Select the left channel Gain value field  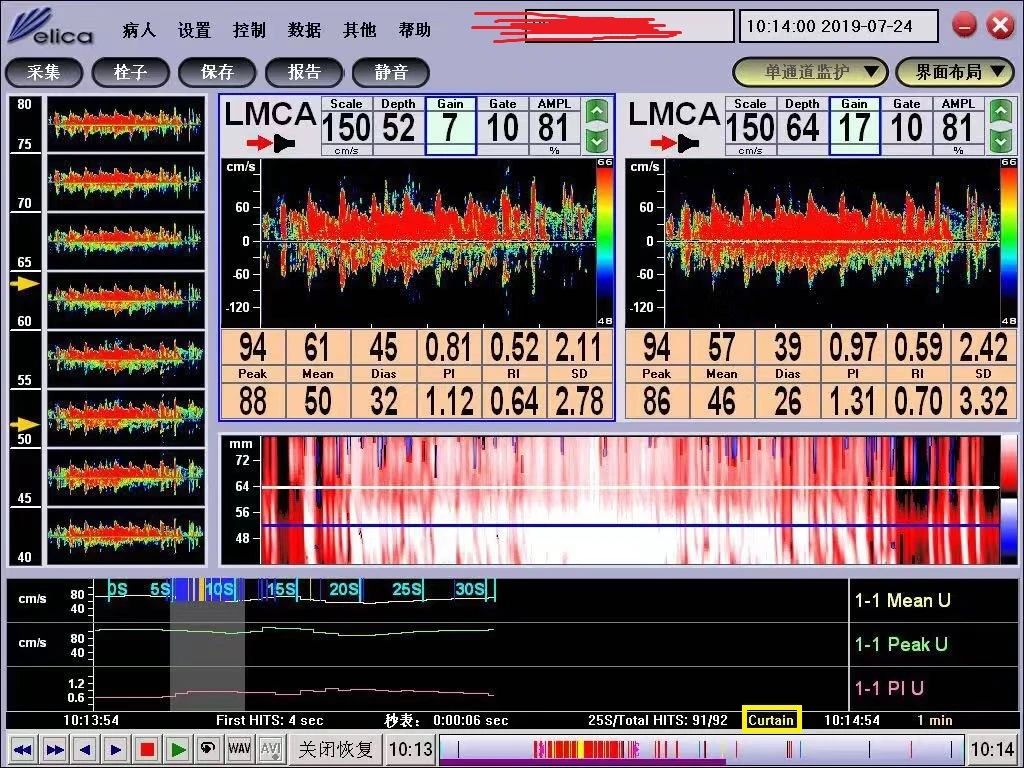pos(450,128)
